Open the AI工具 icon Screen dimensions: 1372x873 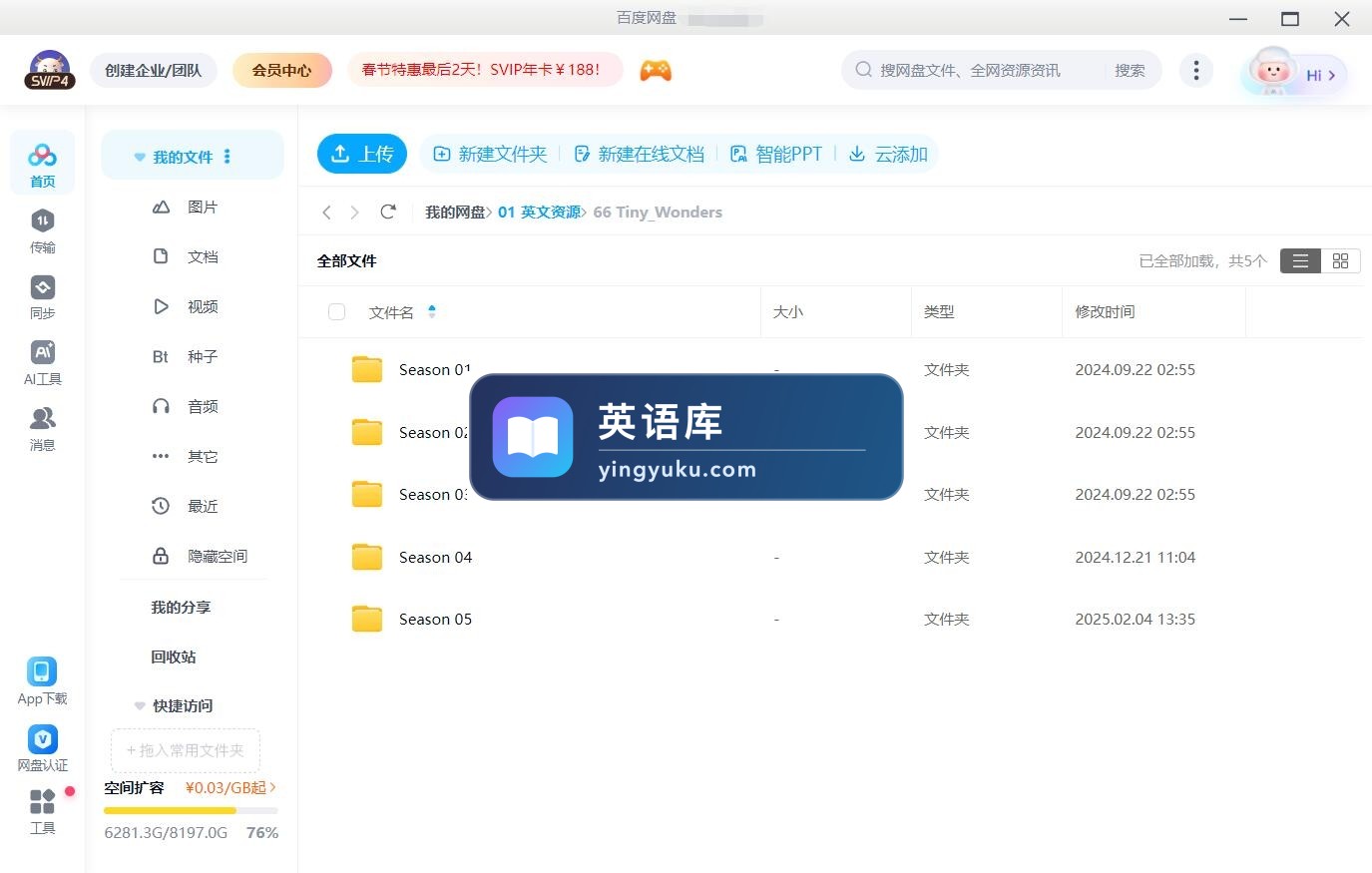tap(42, 352)
